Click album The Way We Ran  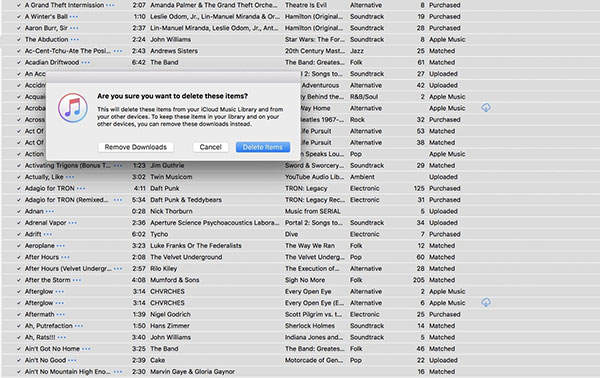coord(310,246)
